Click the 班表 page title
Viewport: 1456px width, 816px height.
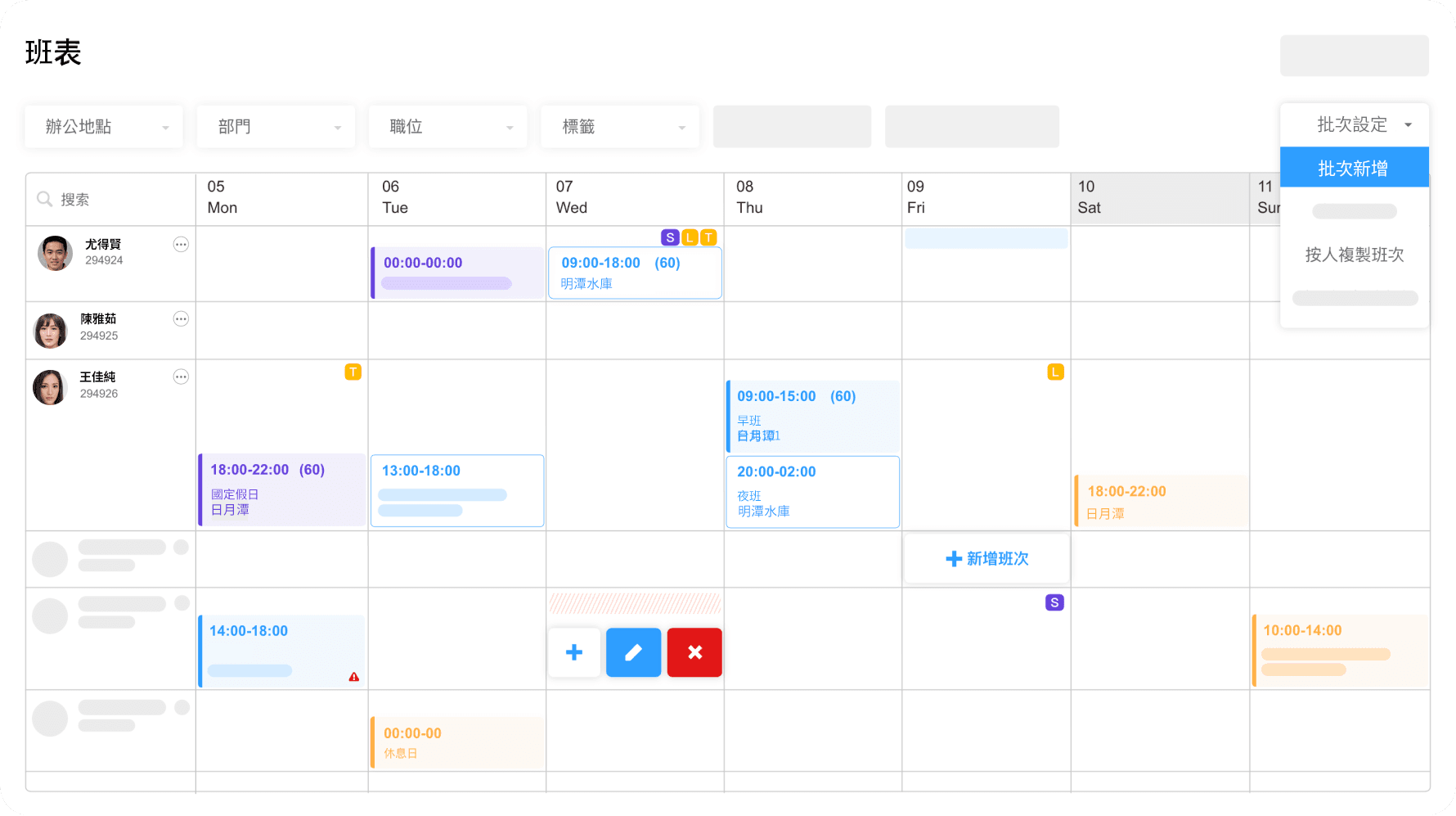click(53, 52)
